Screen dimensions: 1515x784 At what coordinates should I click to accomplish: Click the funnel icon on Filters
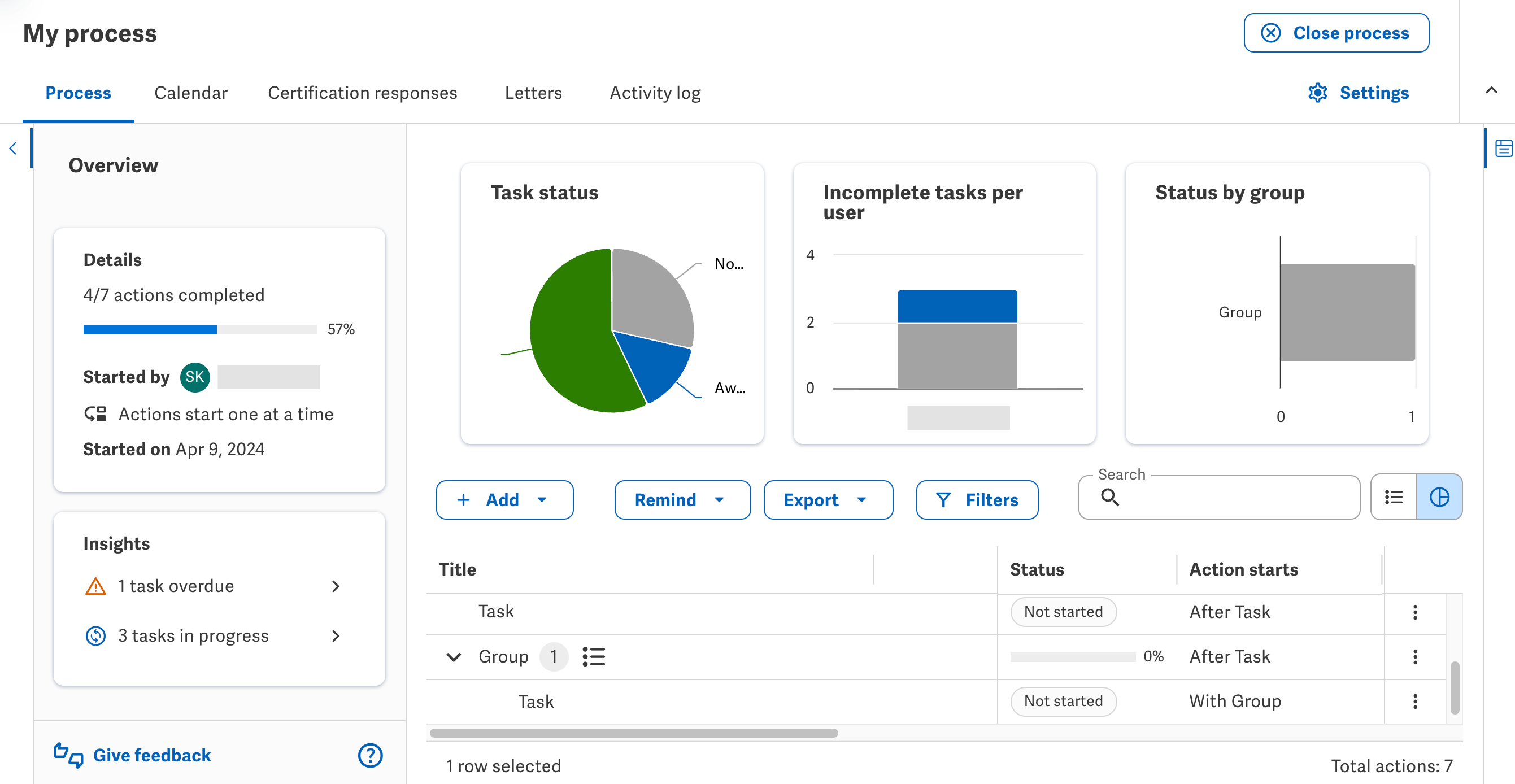(943, 500)
